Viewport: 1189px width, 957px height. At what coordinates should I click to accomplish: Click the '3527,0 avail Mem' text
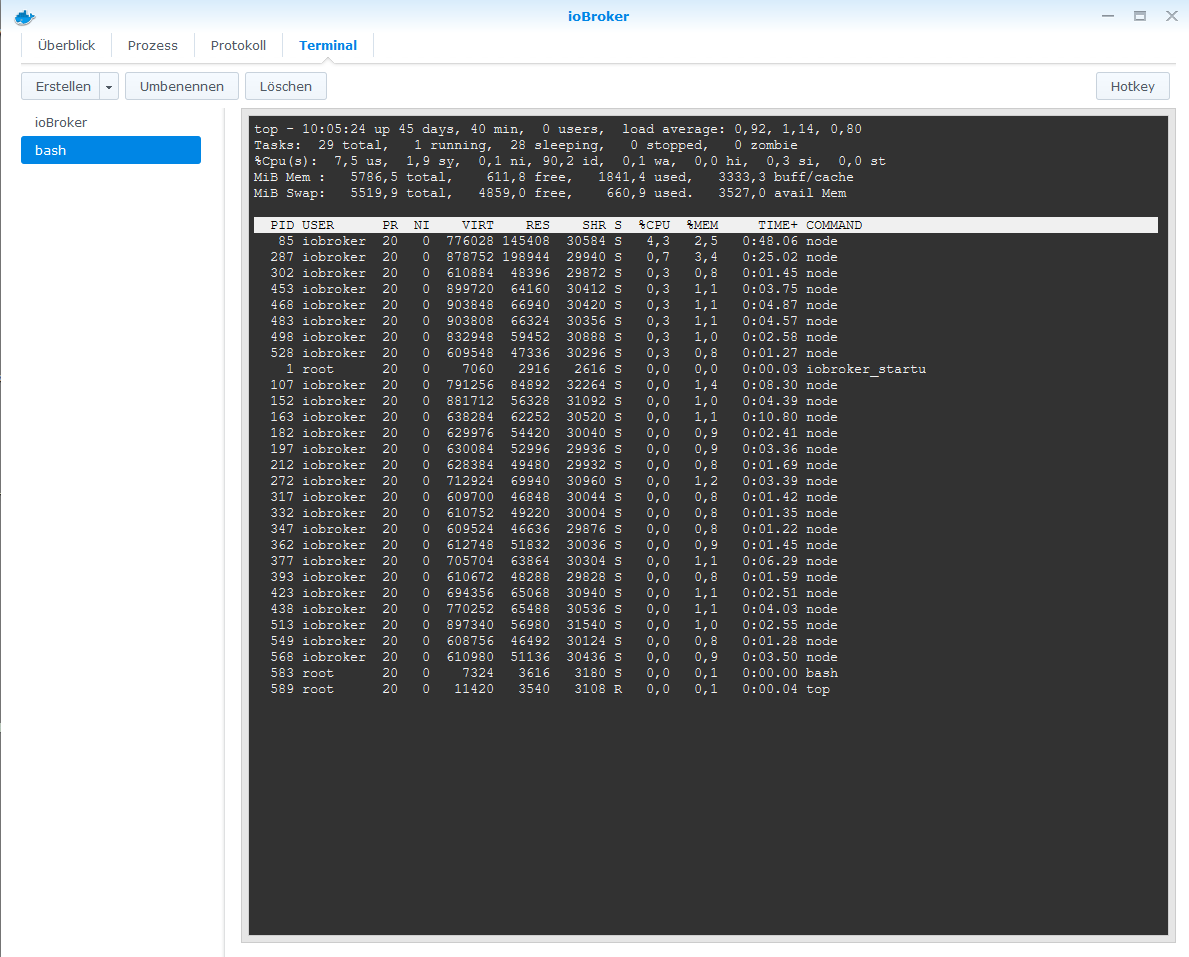[x=782, y=193]
